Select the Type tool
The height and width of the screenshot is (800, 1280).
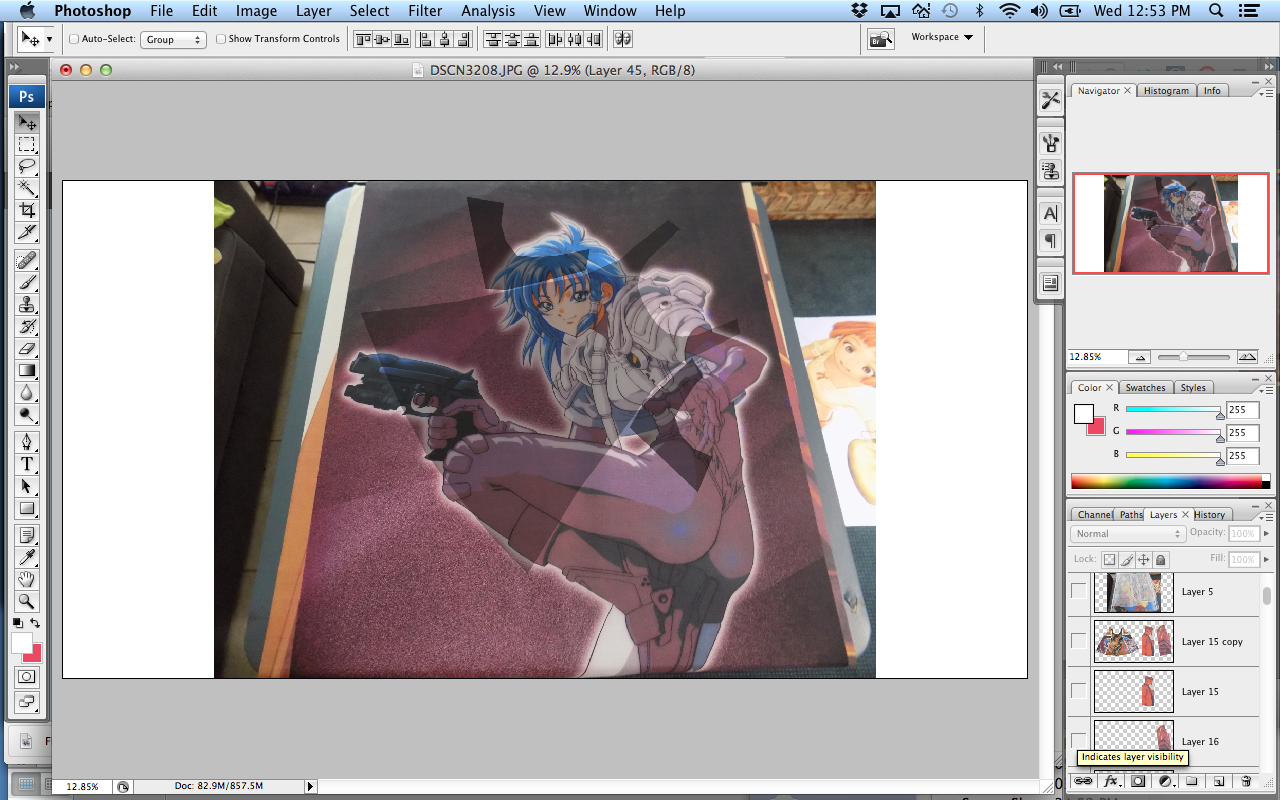pos(27,464)
